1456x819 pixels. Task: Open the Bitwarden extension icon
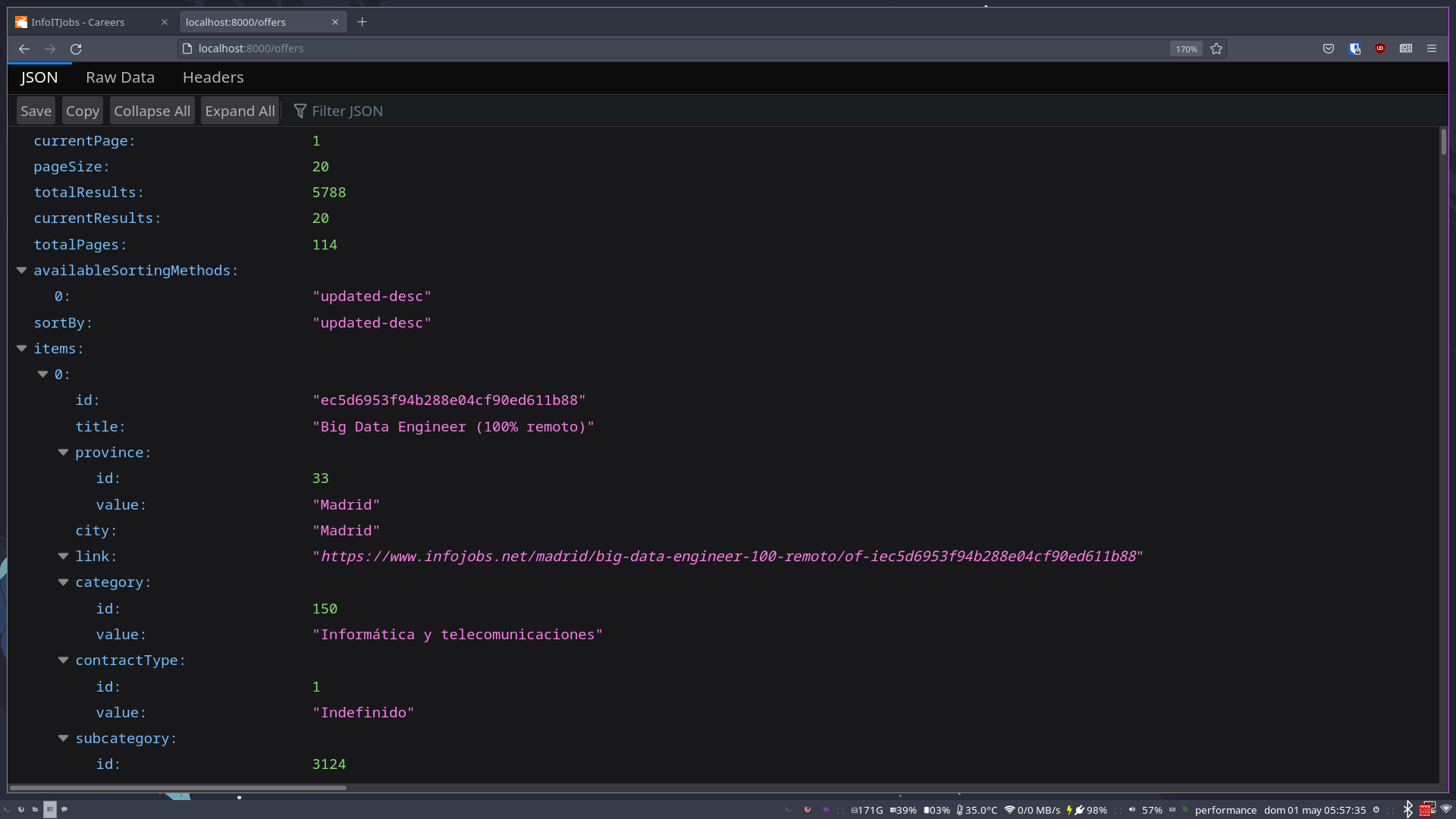coord(1354,49)
